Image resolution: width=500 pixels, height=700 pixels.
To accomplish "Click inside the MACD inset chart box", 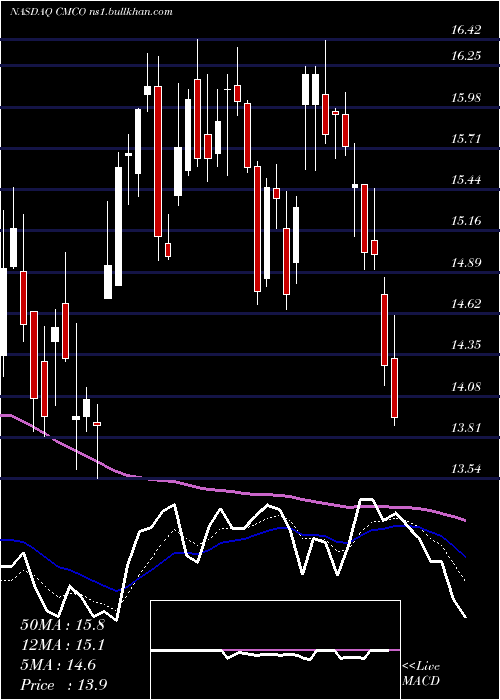I will (x=275, y=650).
